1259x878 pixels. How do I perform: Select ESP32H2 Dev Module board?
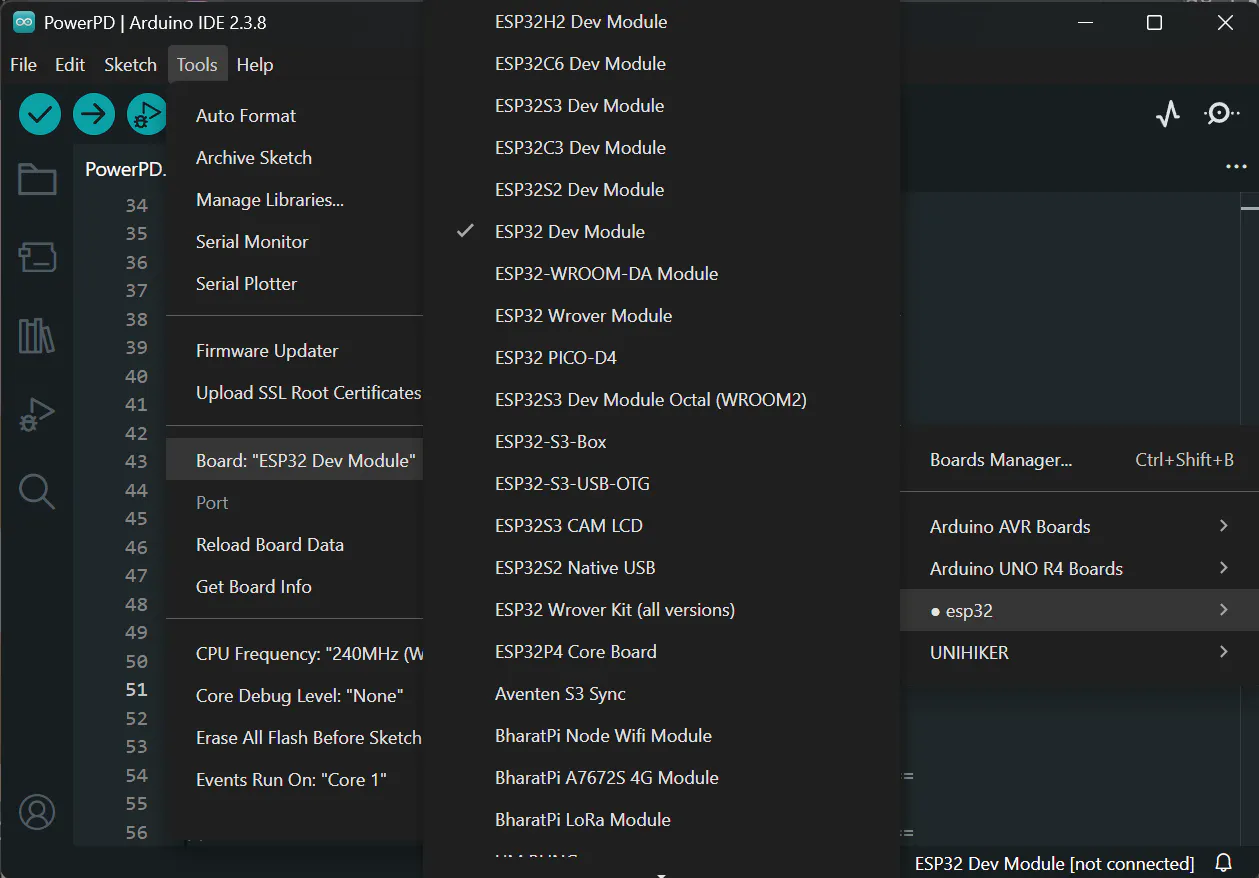[x=661, y=22]
